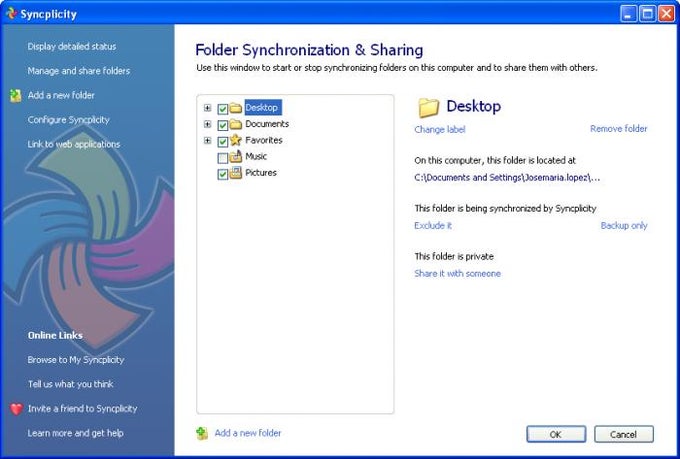Select the Pictures label in folder tree
Screen dimensions: 680x459
(261, 173)
